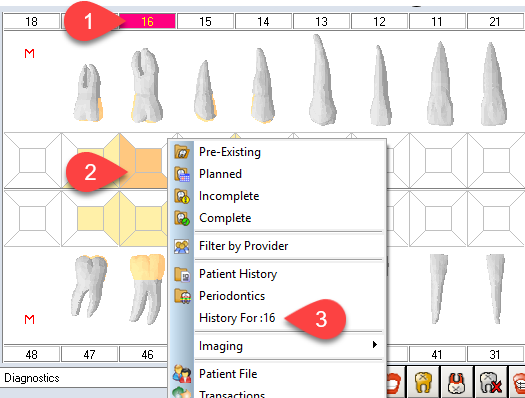Click the tooth 13 canine image

[x=321, y=80]
